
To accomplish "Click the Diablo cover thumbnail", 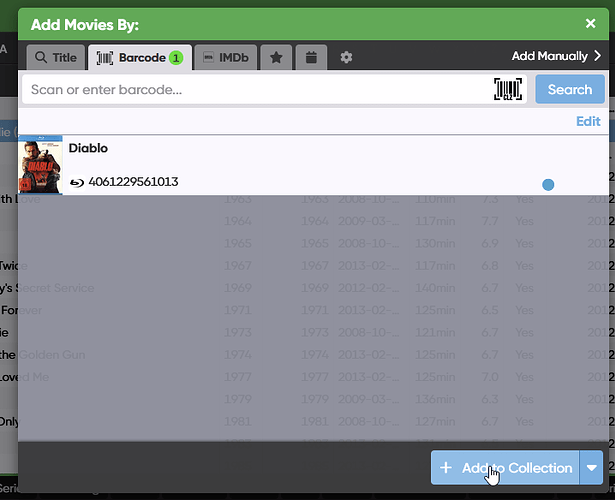I will pos(40,165).
